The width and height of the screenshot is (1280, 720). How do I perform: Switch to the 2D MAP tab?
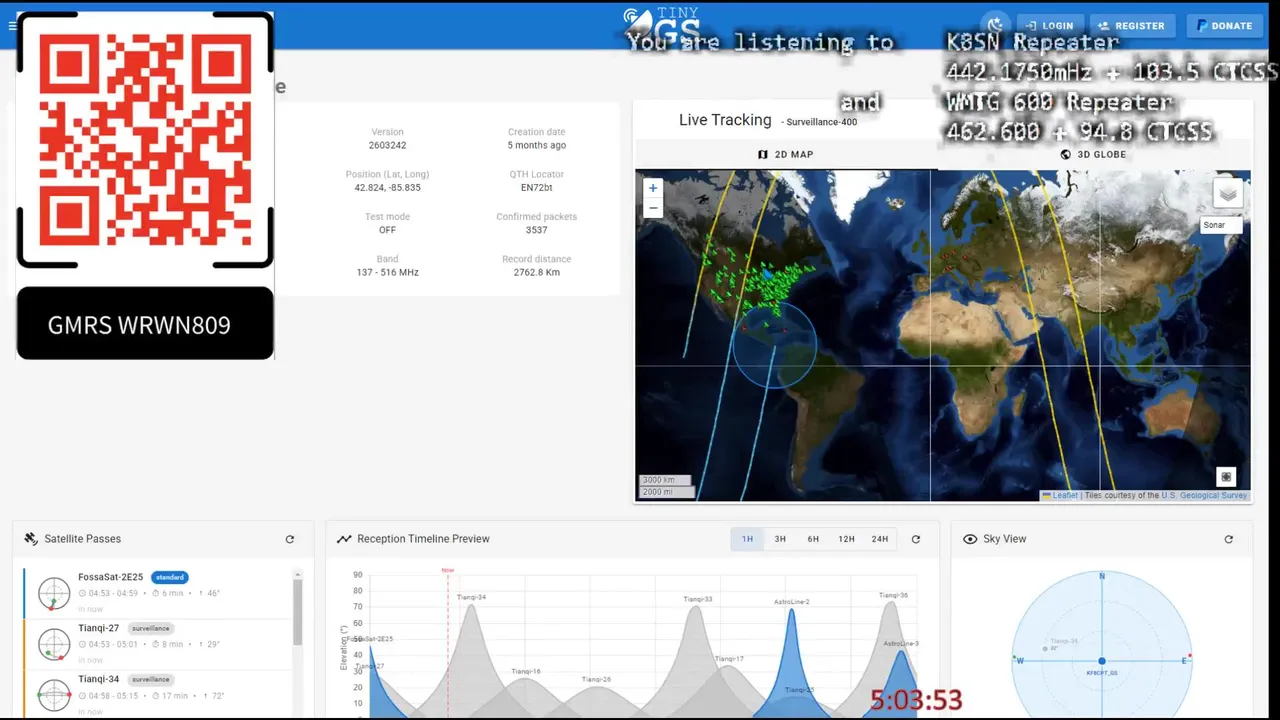(x=786, y=155)
